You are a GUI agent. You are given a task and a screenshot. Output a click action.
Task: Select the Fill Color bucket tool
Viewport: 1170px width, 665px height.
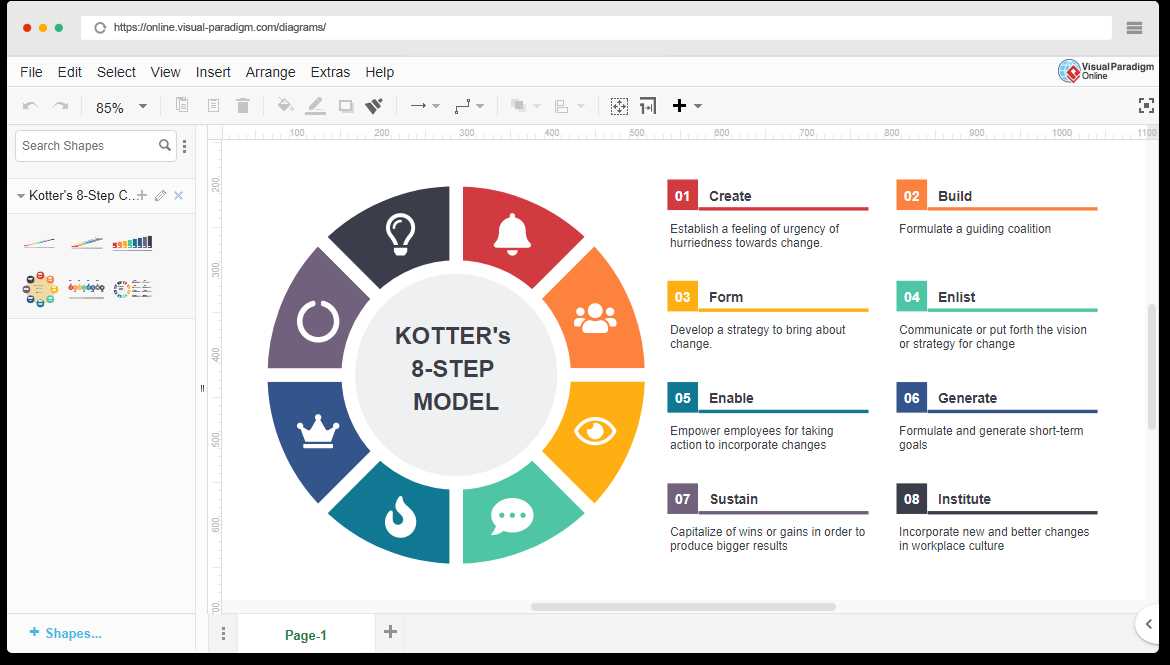[x=284, y=106]
